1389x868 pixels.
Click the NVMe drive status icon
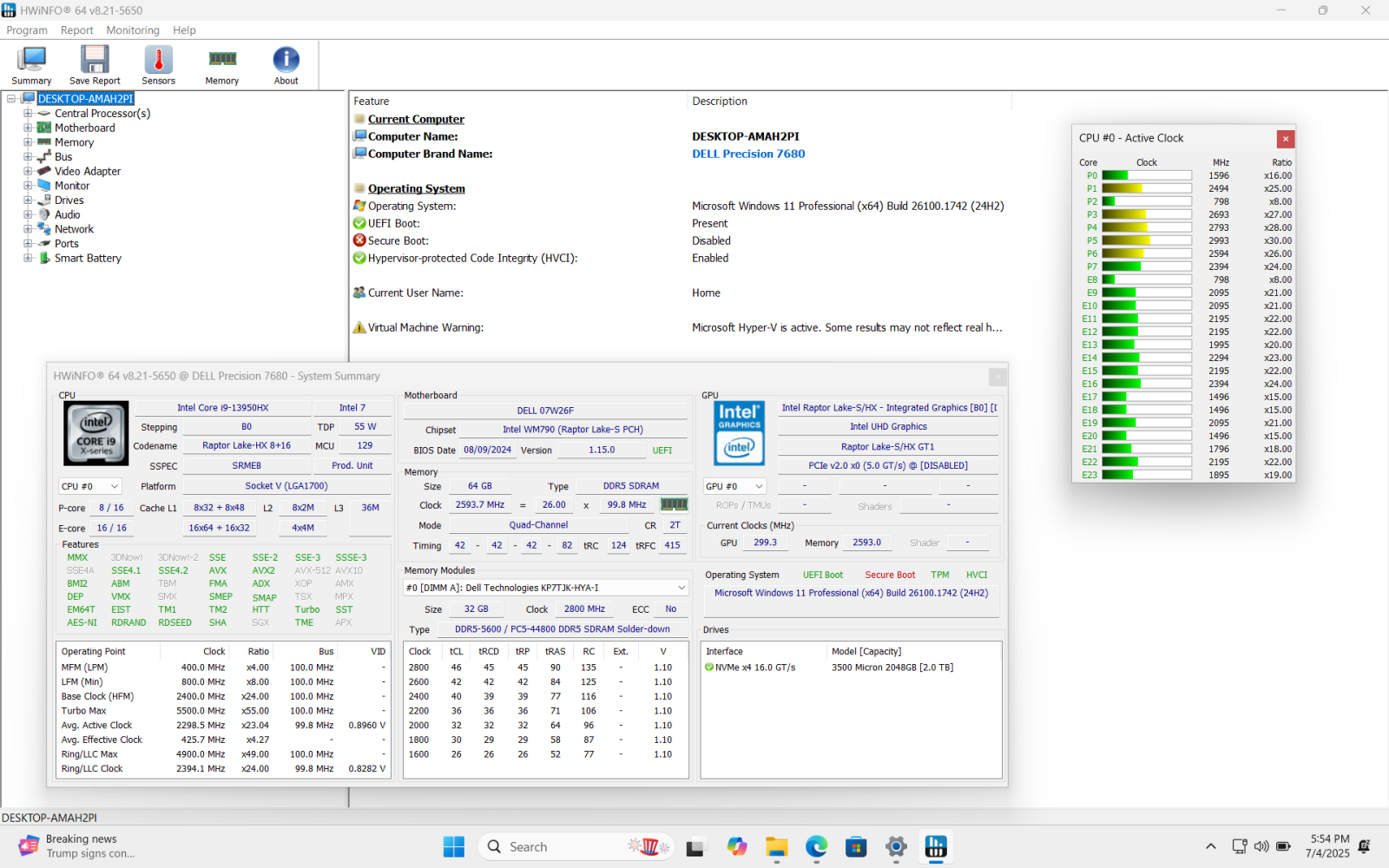pos(709,667)
